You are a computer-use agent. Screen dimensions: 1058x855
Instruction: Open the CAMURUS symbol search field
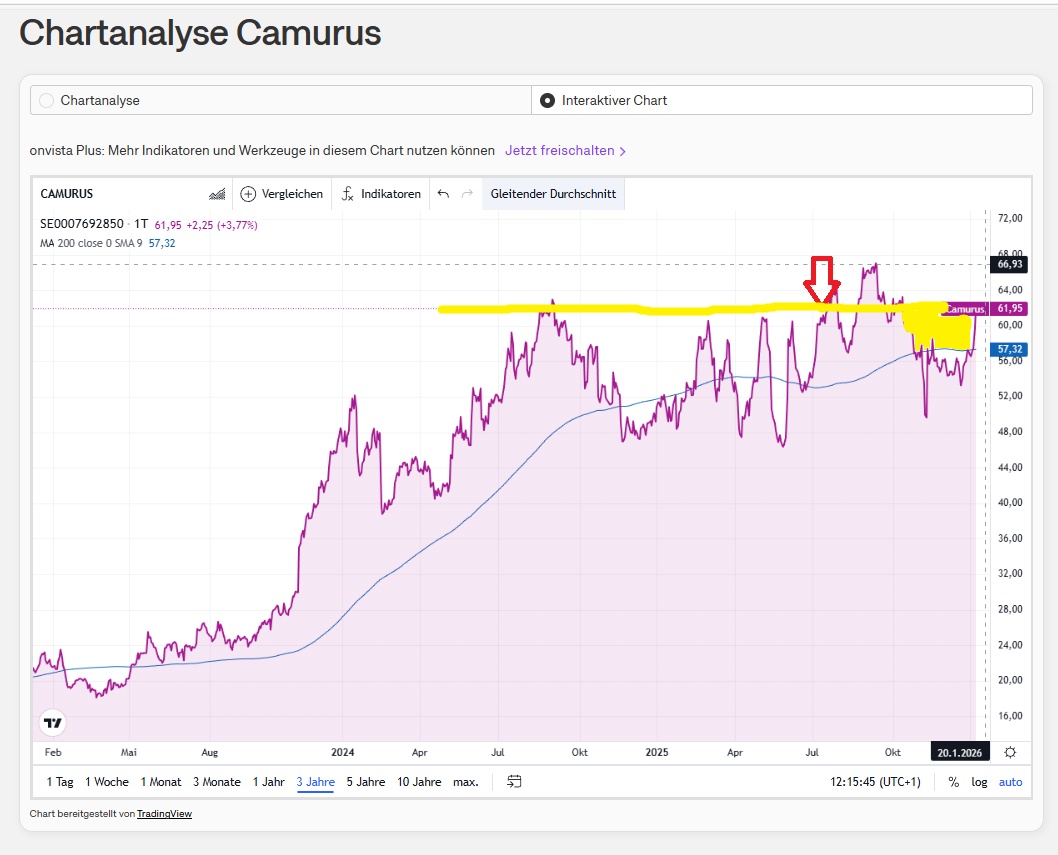click(x=67, y=194)
